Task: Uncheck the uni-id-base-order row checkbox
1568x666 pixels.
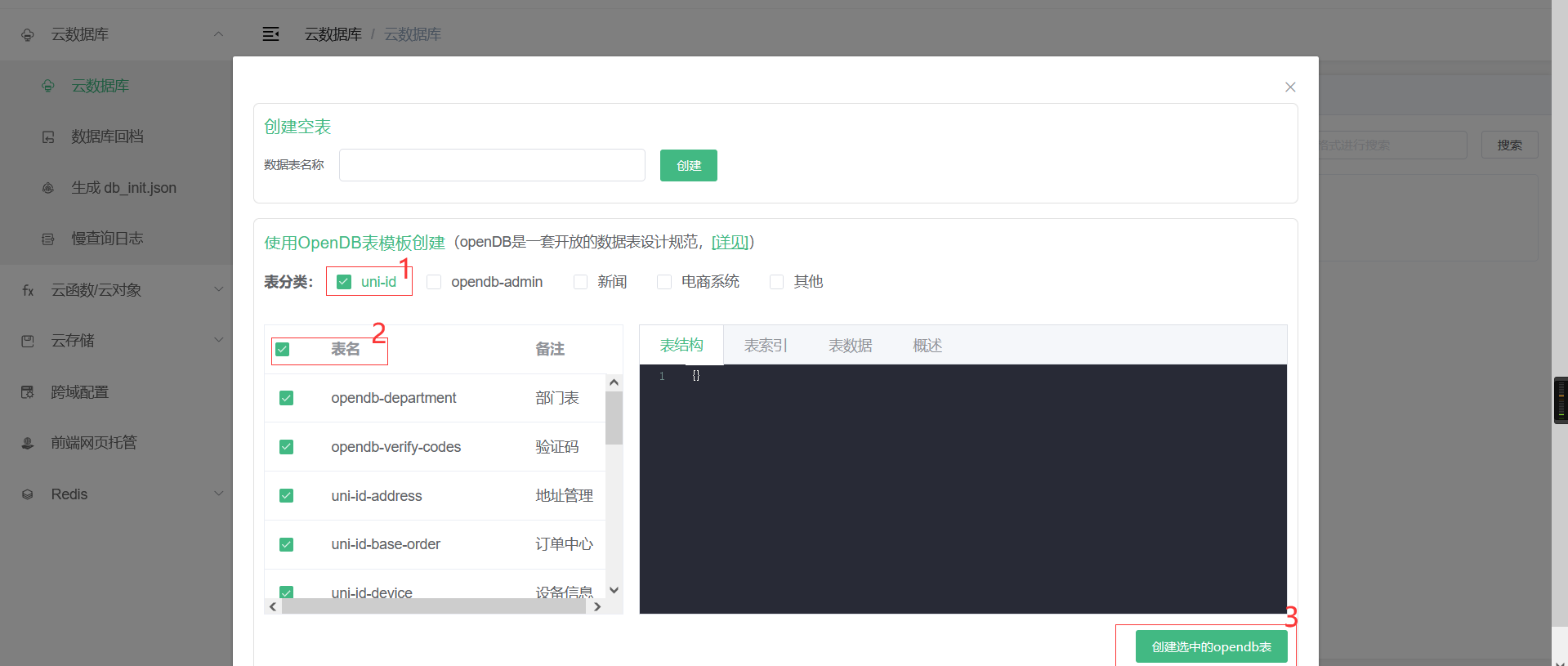Action: (x=286, y=544)
